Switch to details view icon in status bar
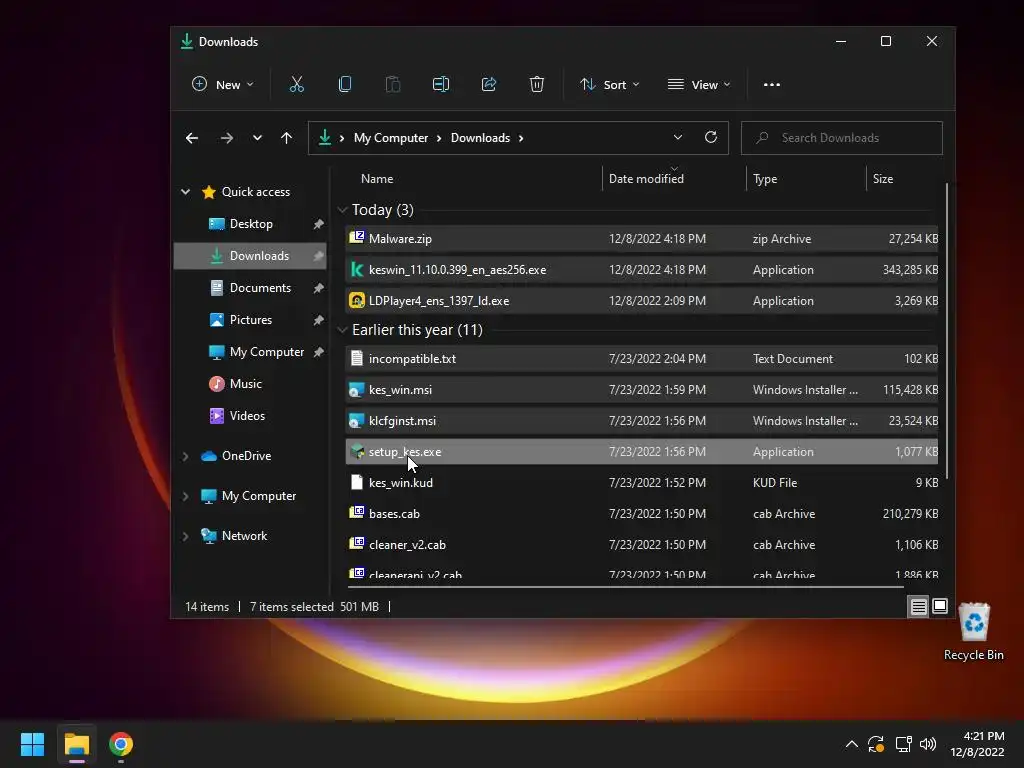 [x=918, y=607]
